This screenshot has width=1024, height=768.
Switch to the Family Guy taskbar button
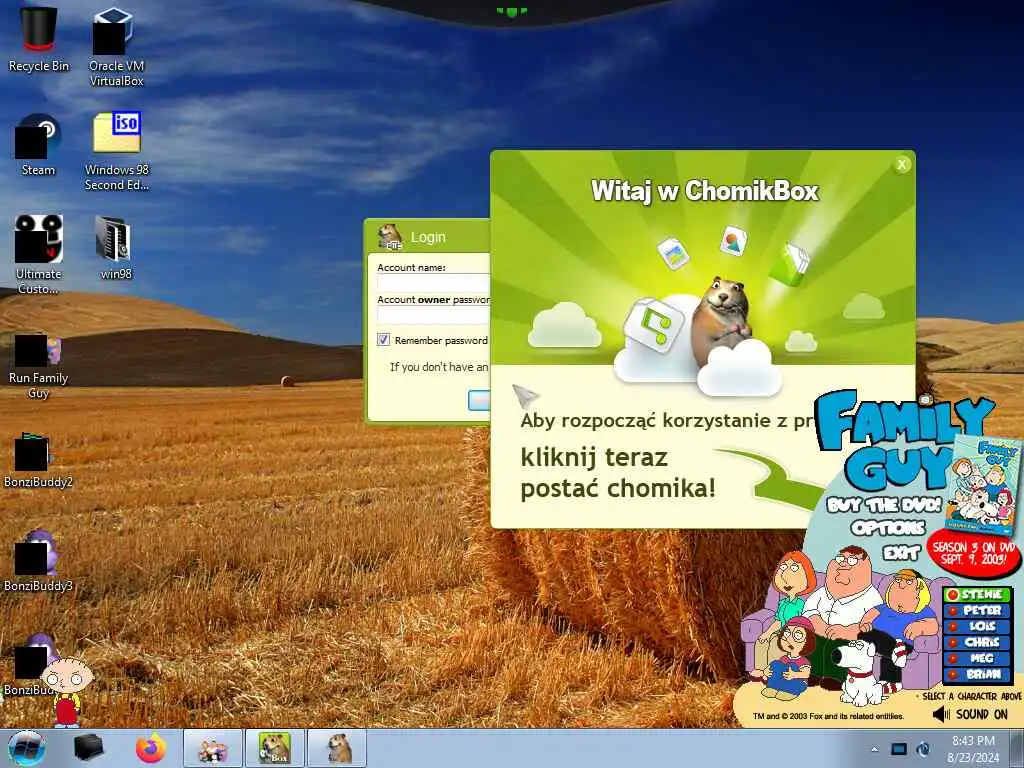213,748
